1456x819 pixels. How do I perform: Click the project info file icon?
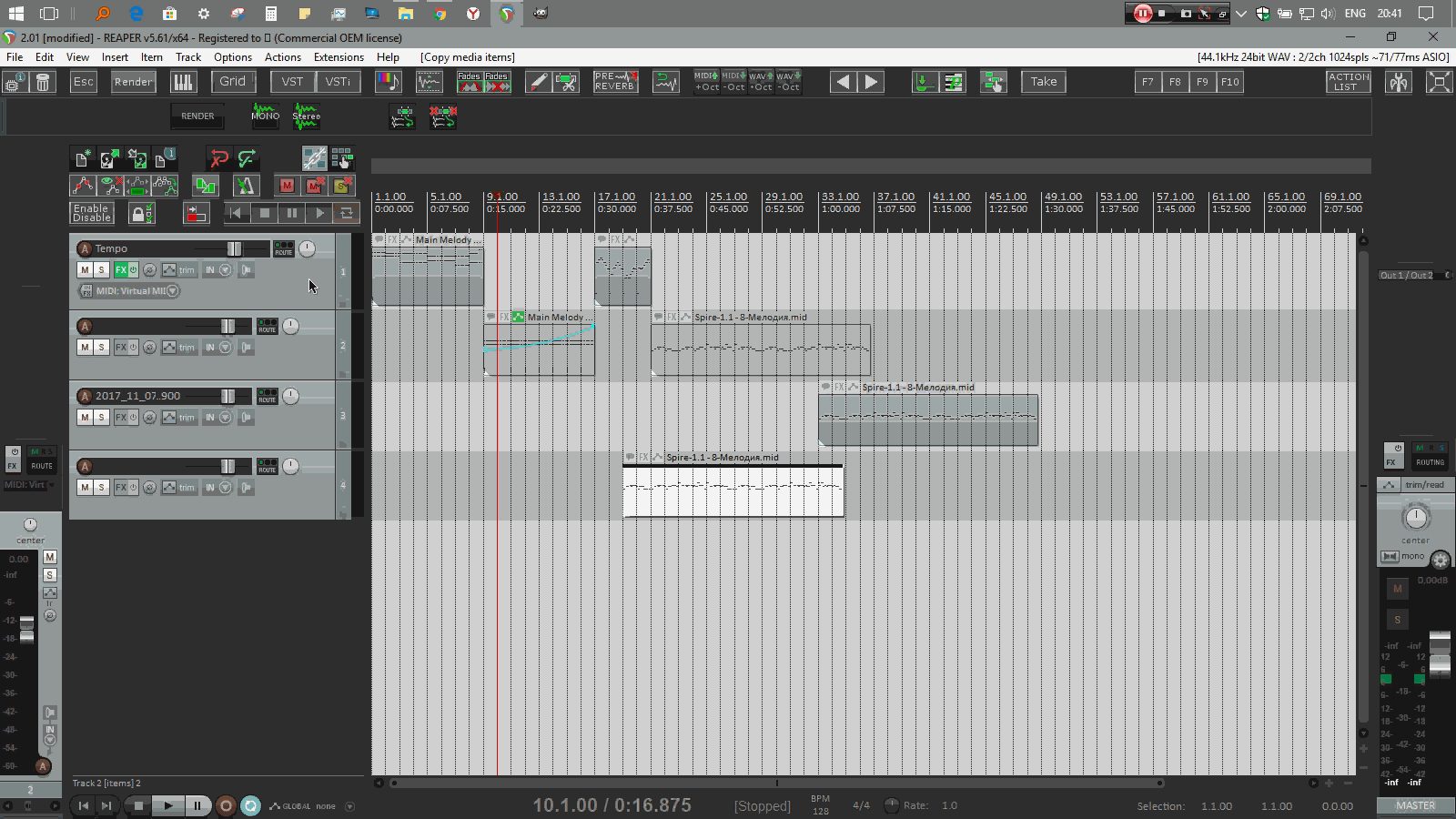[165, 160]
